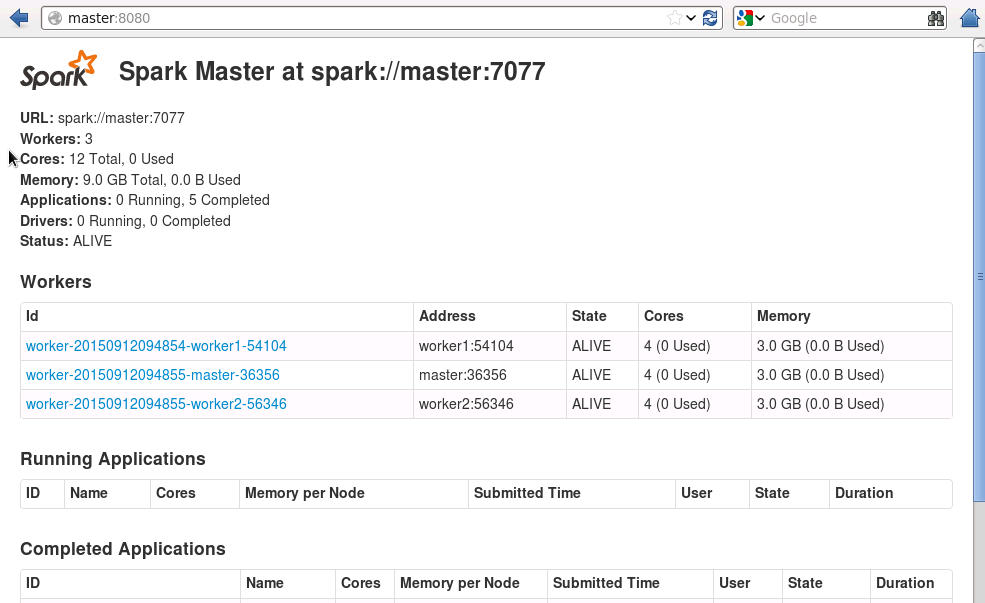Open worker-20150912094854-worker1-54104 link

tap(156, 346)
